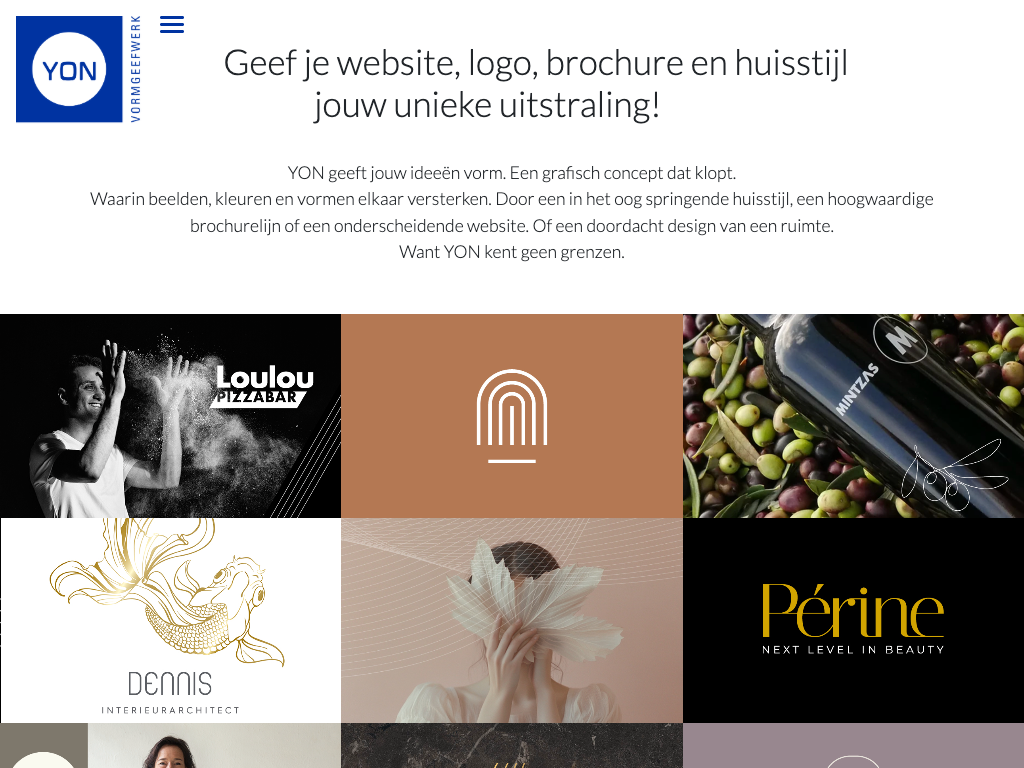Click the white arch symbol icon
The image size is (1024, 768).
point(512,416)
